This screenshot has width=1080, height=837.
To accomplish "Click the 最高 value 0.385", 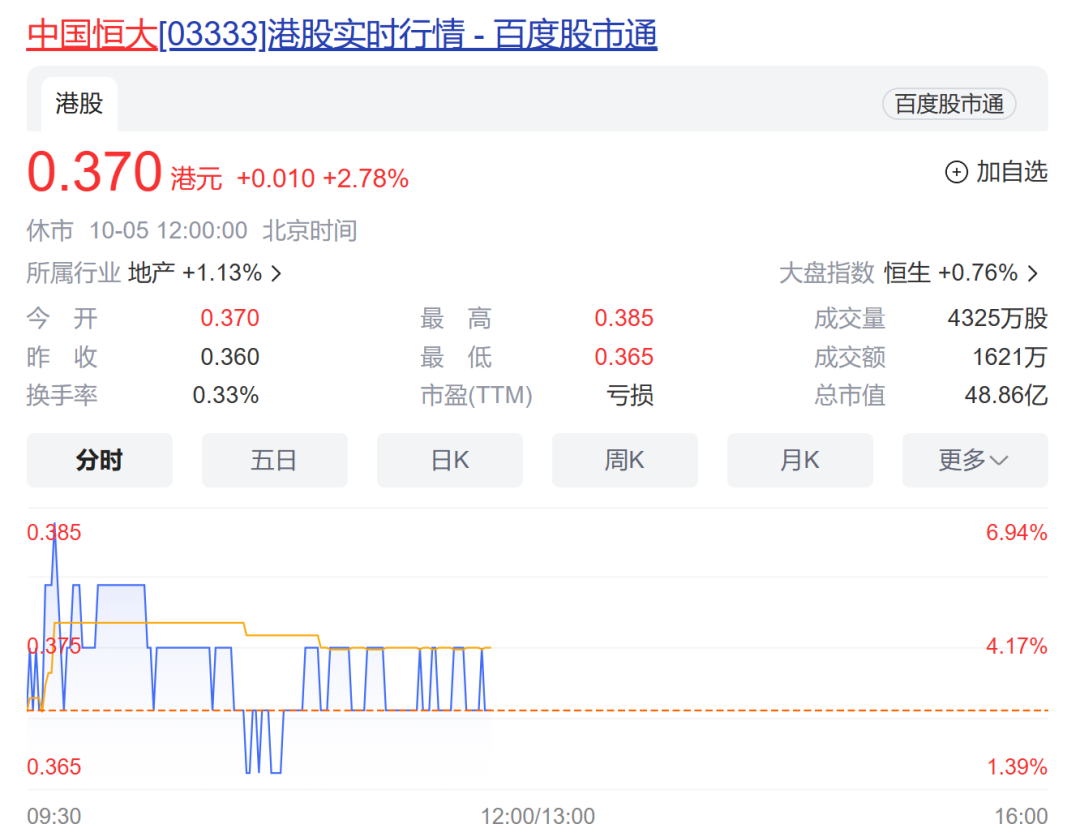I will [623, 318].
